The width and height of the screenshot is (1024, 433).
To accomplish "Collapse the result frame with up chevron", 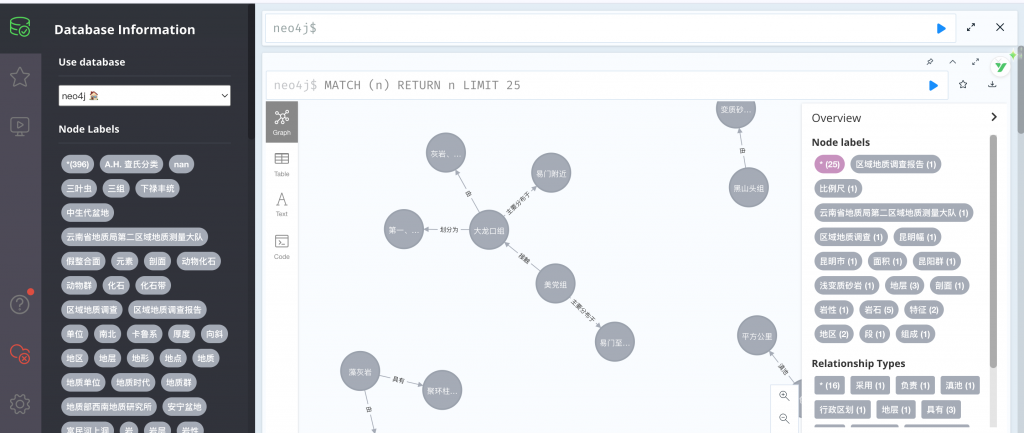I will pos(953,62).
